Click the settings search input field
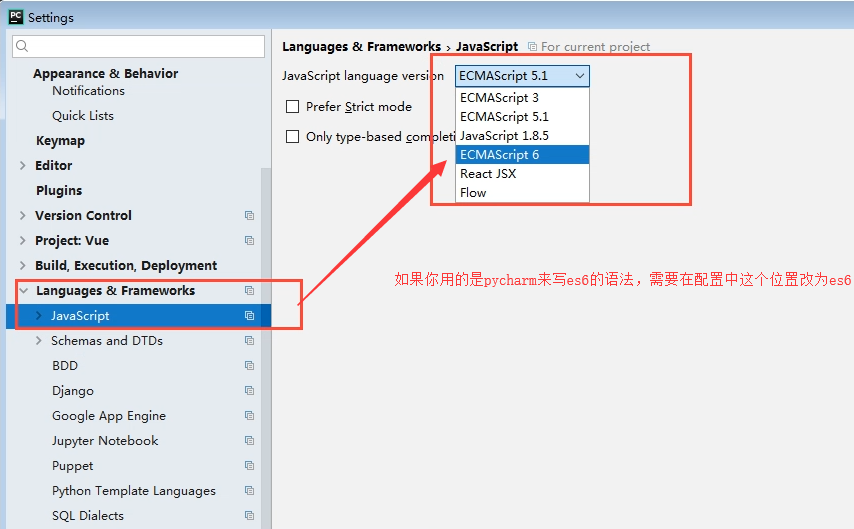 (x=138, y=46)
